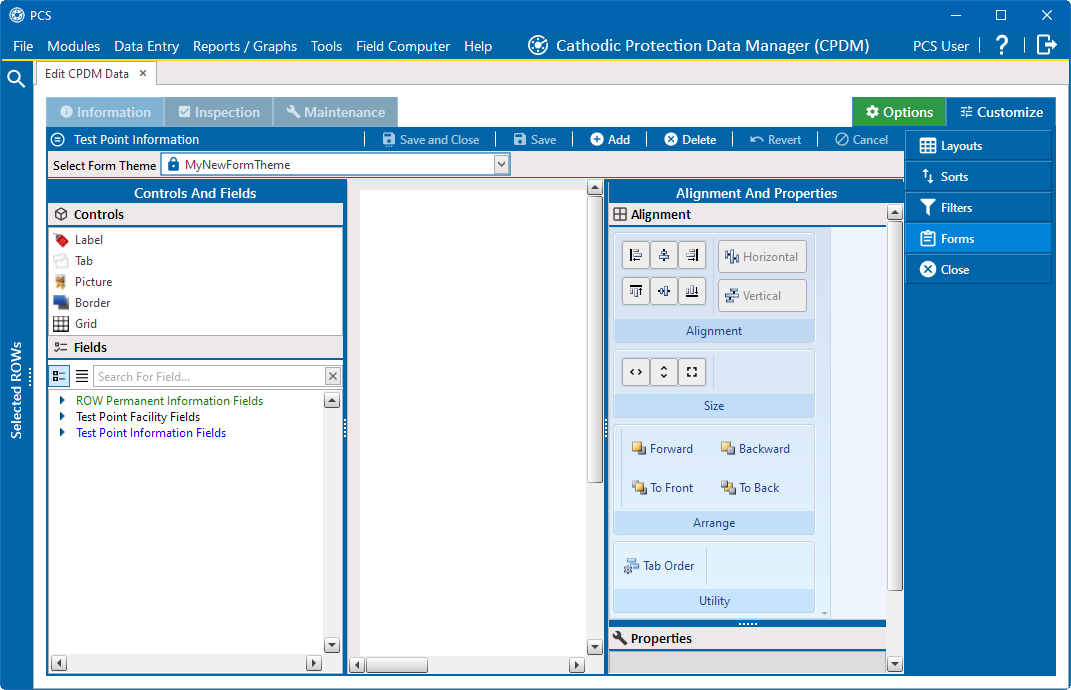Expand Test Point Information Fields node
The height and width of the screenshot is (690, 1071).
click(63, 433)
